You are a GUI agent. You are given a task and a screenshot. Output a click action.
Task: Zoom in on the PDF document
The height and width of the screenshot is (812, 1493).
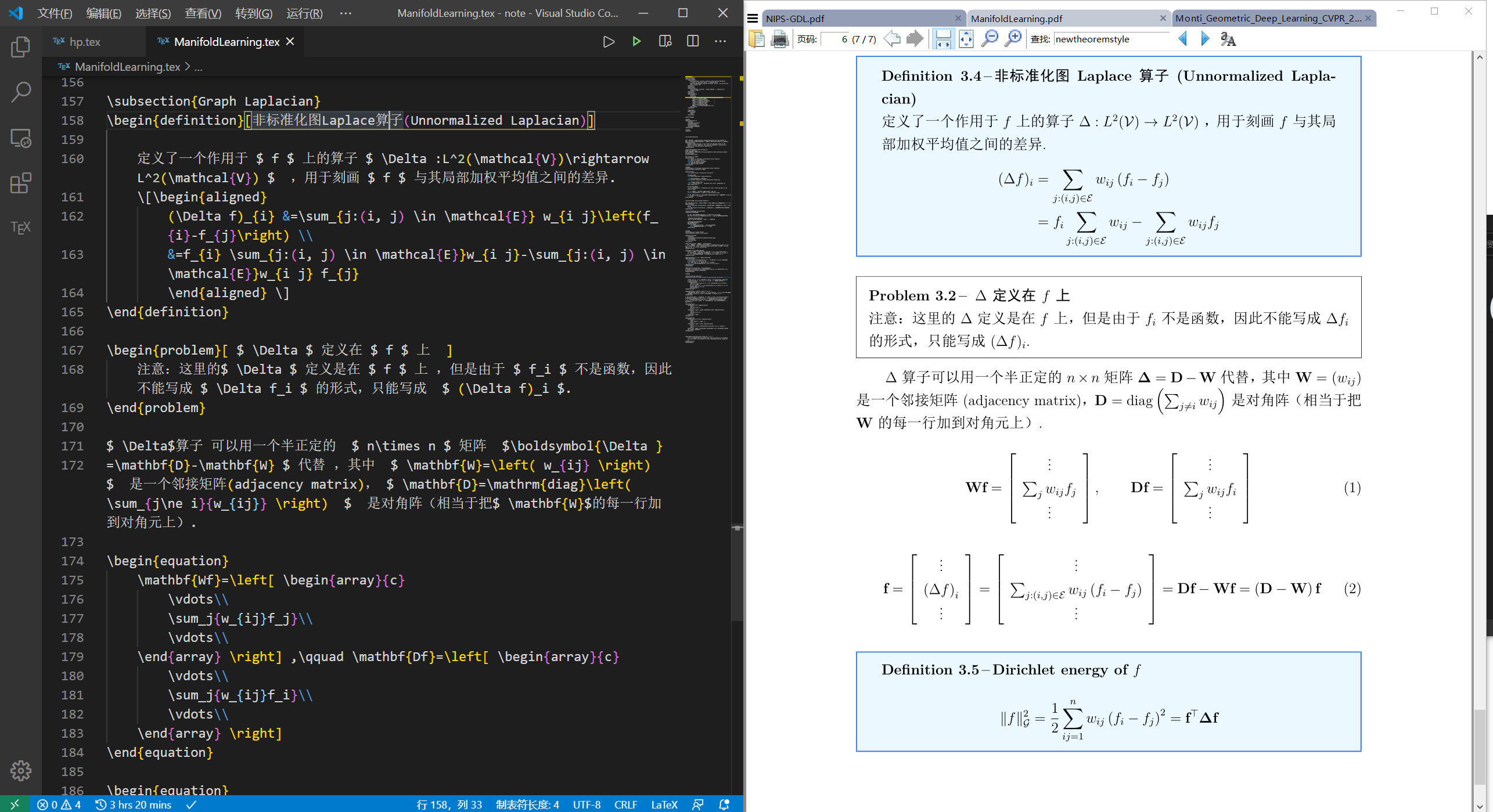pos(1013,39)
